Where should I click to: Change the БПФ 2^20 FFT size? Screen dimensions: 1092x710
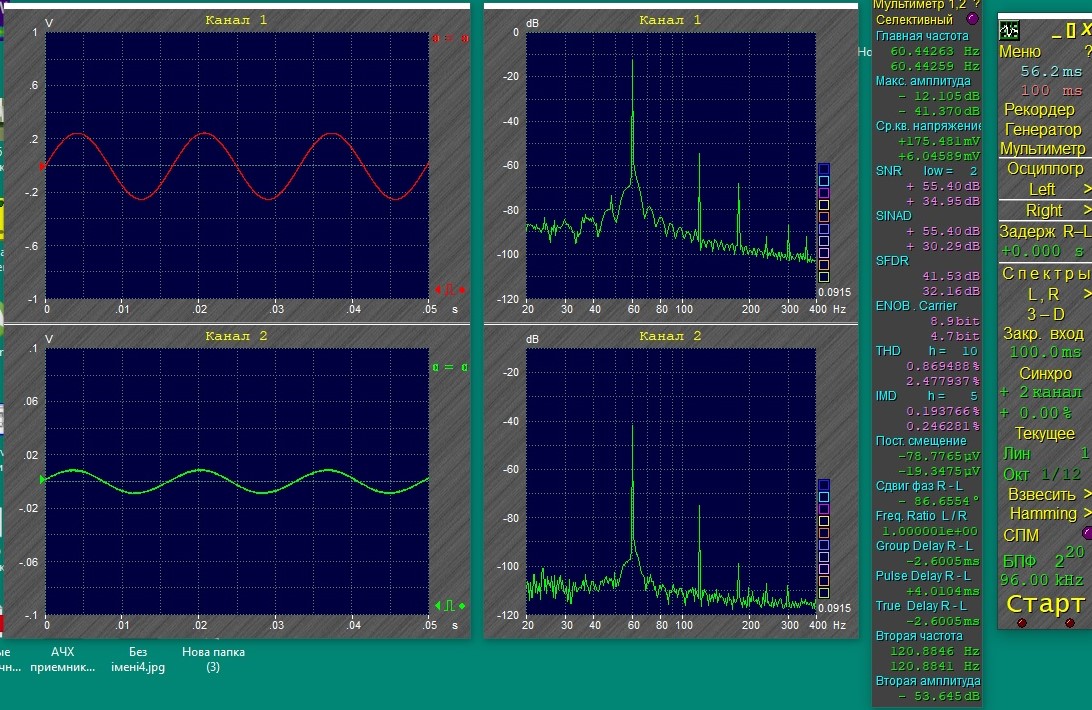[1043, 557]
